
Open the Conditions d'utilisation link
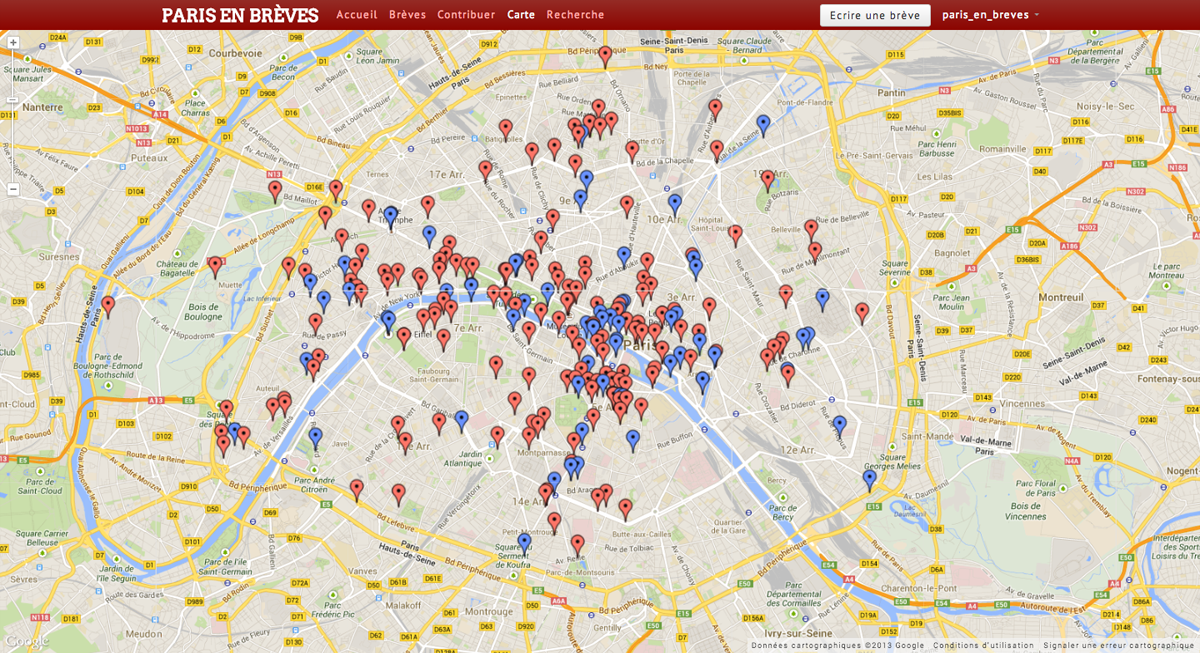984,646
